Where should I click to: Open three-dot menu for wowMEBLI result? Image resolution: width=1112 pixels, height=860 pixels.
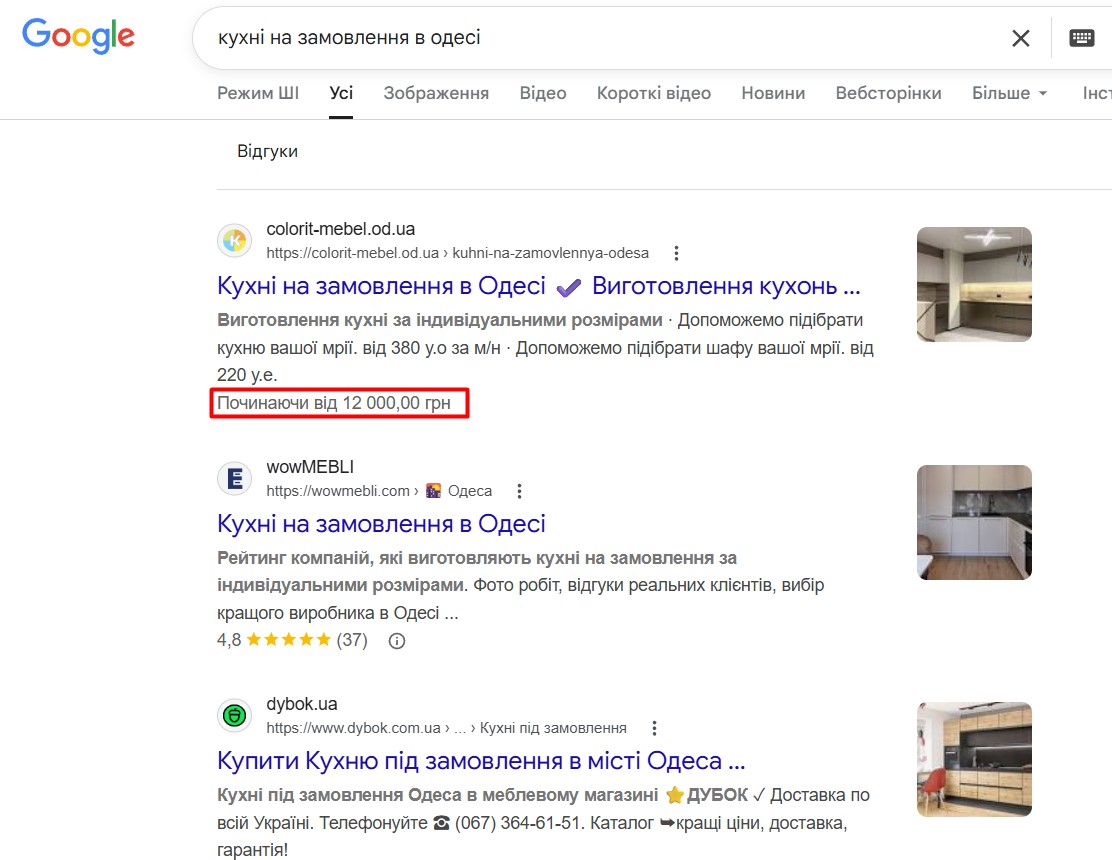pos(519,491)
